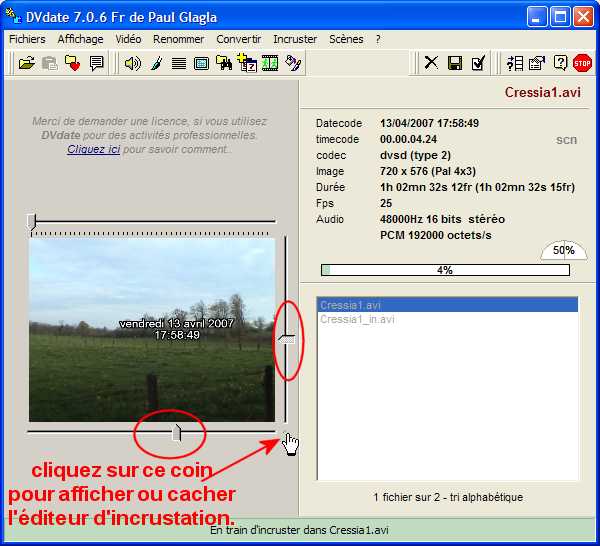Click the codec value dvsd (type 2)
600x546 pixels.
tap(415, 155)
